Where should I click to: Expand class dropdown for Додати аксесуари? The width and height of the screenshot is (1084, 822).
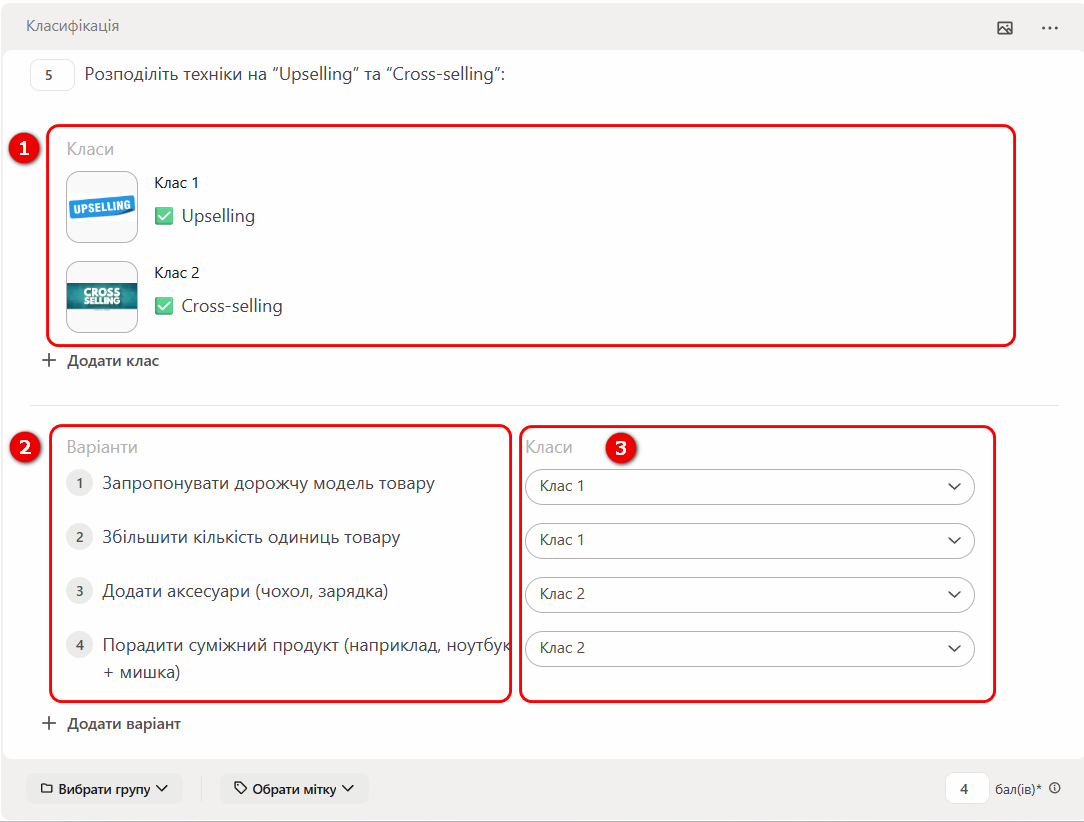tap(749, 594)
